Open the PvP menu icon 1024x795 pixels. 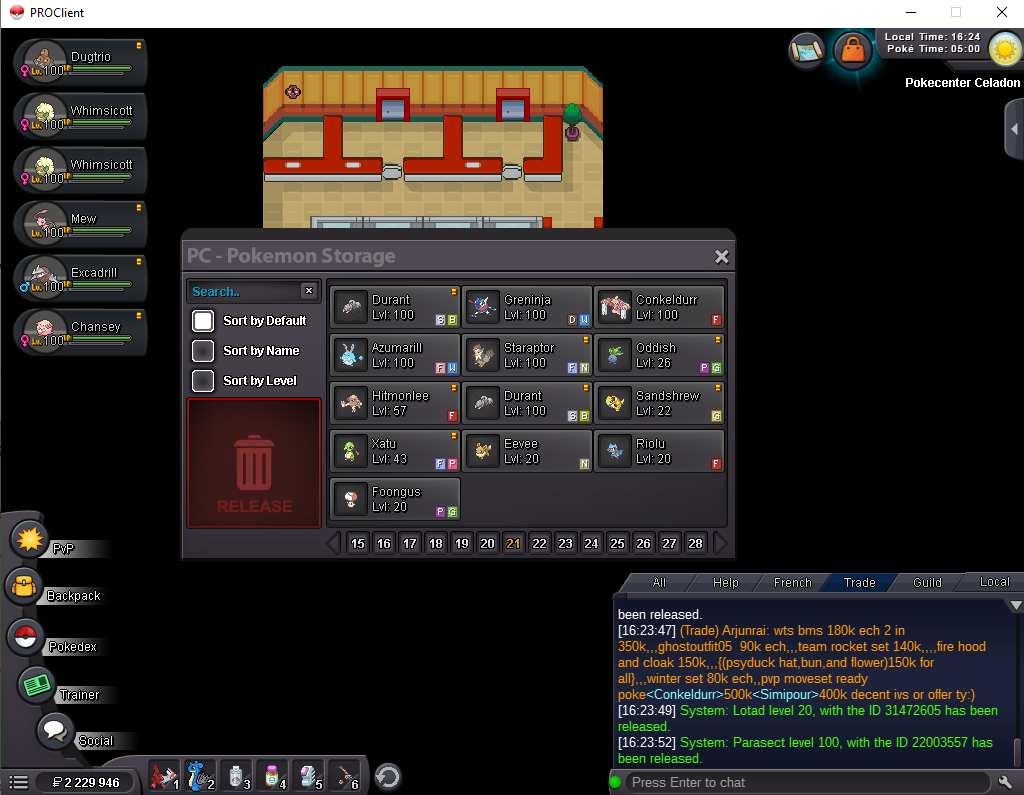pyautogui.click(x=29, y=539)
